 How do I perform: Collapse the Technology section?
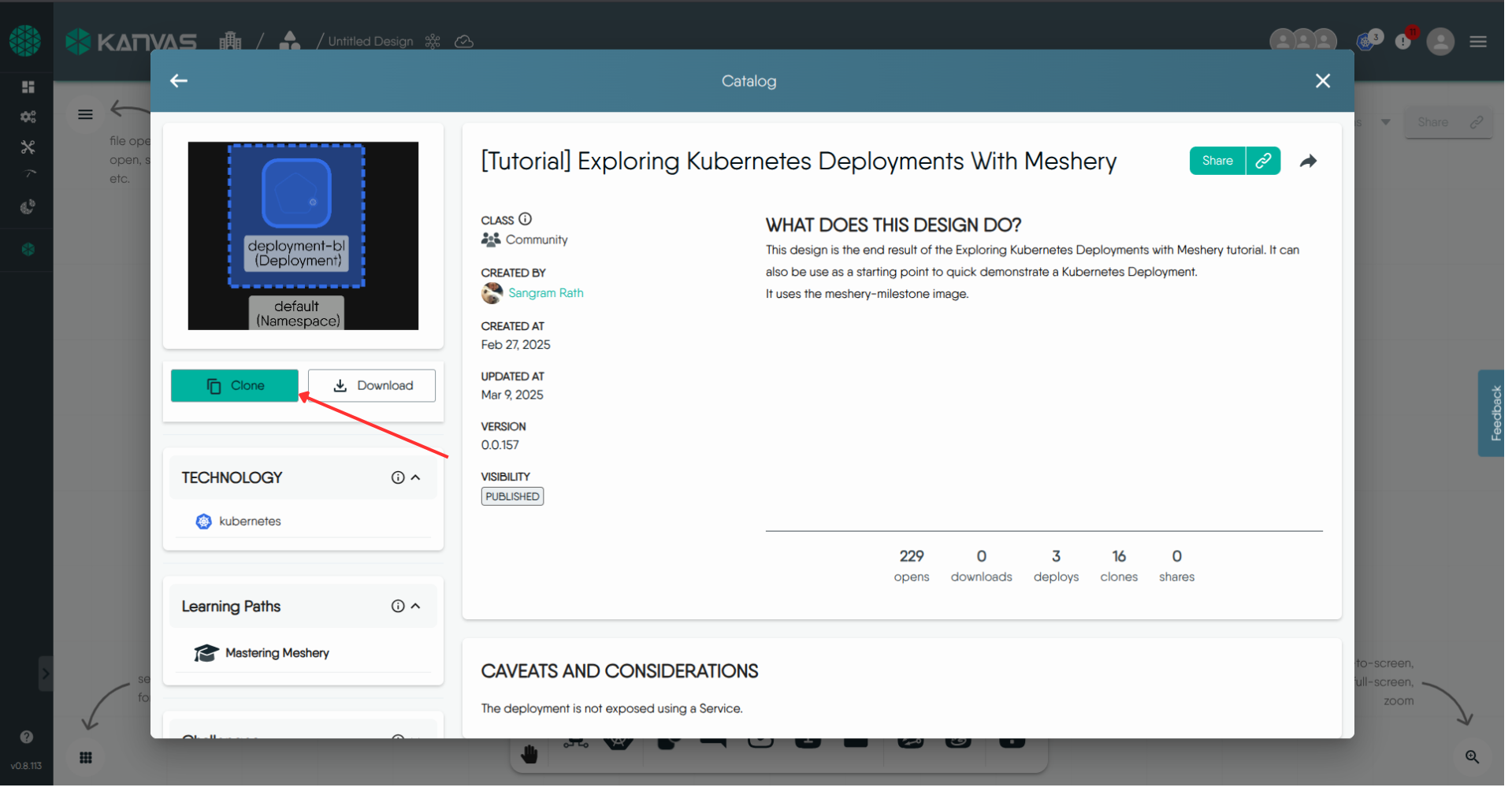[x=416, y=477]
